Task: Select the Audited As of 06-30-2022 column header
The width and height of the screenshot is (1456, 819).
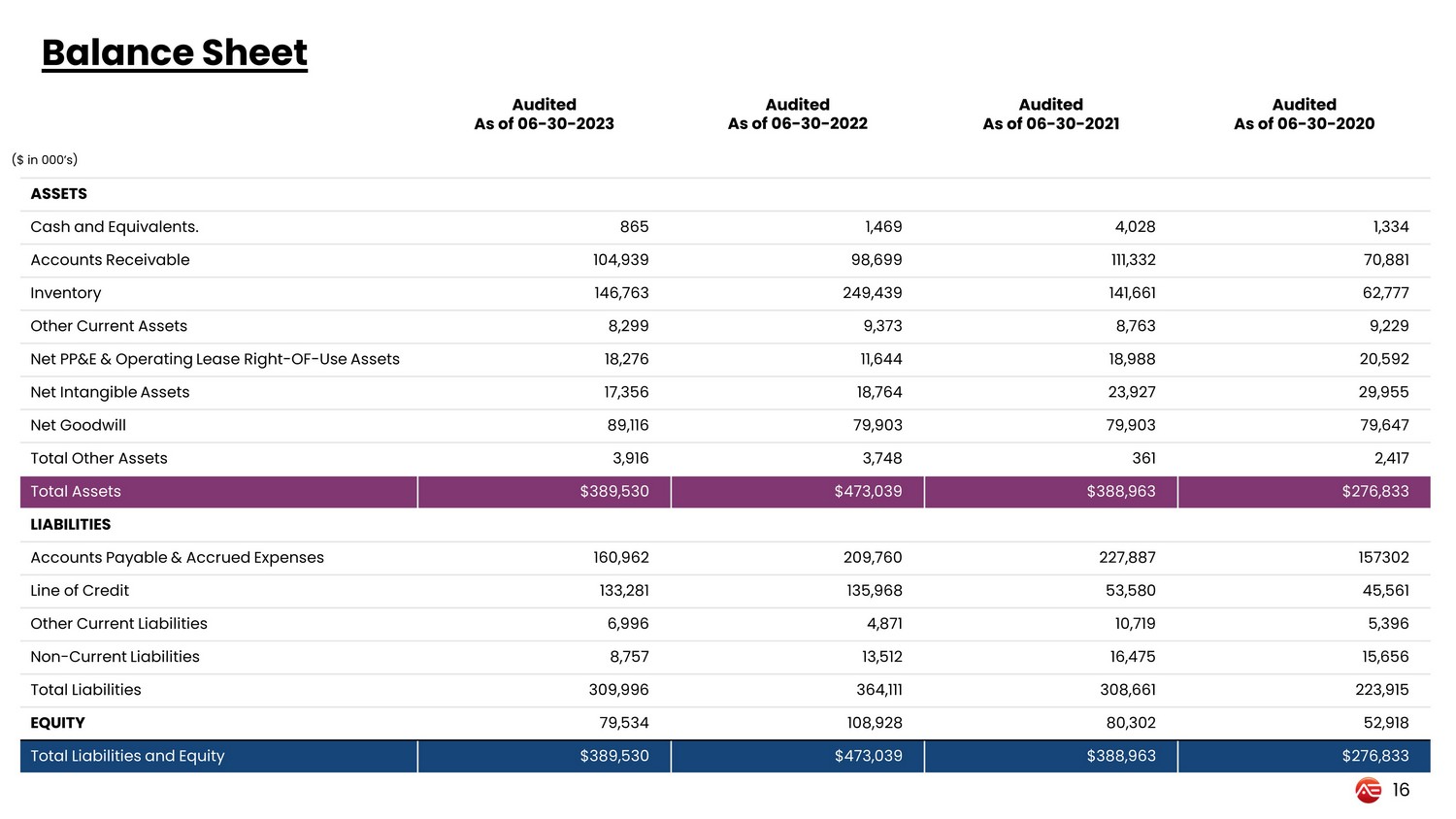Action: pyautogui.click(x=797, y=115)
